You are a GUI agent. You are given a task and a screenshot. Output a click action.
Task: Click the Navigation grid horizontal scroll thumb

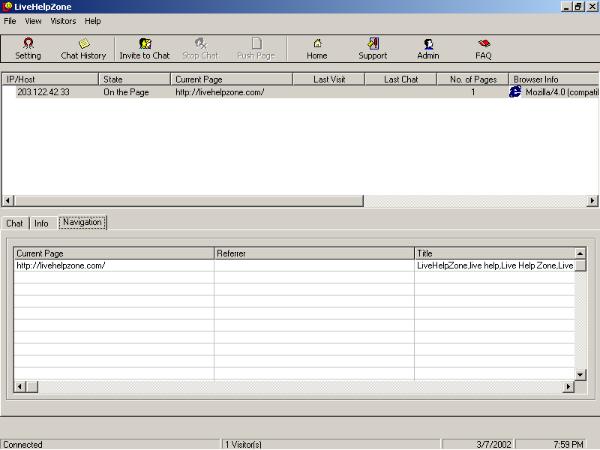pyautogui.click(x=32, y=386)
